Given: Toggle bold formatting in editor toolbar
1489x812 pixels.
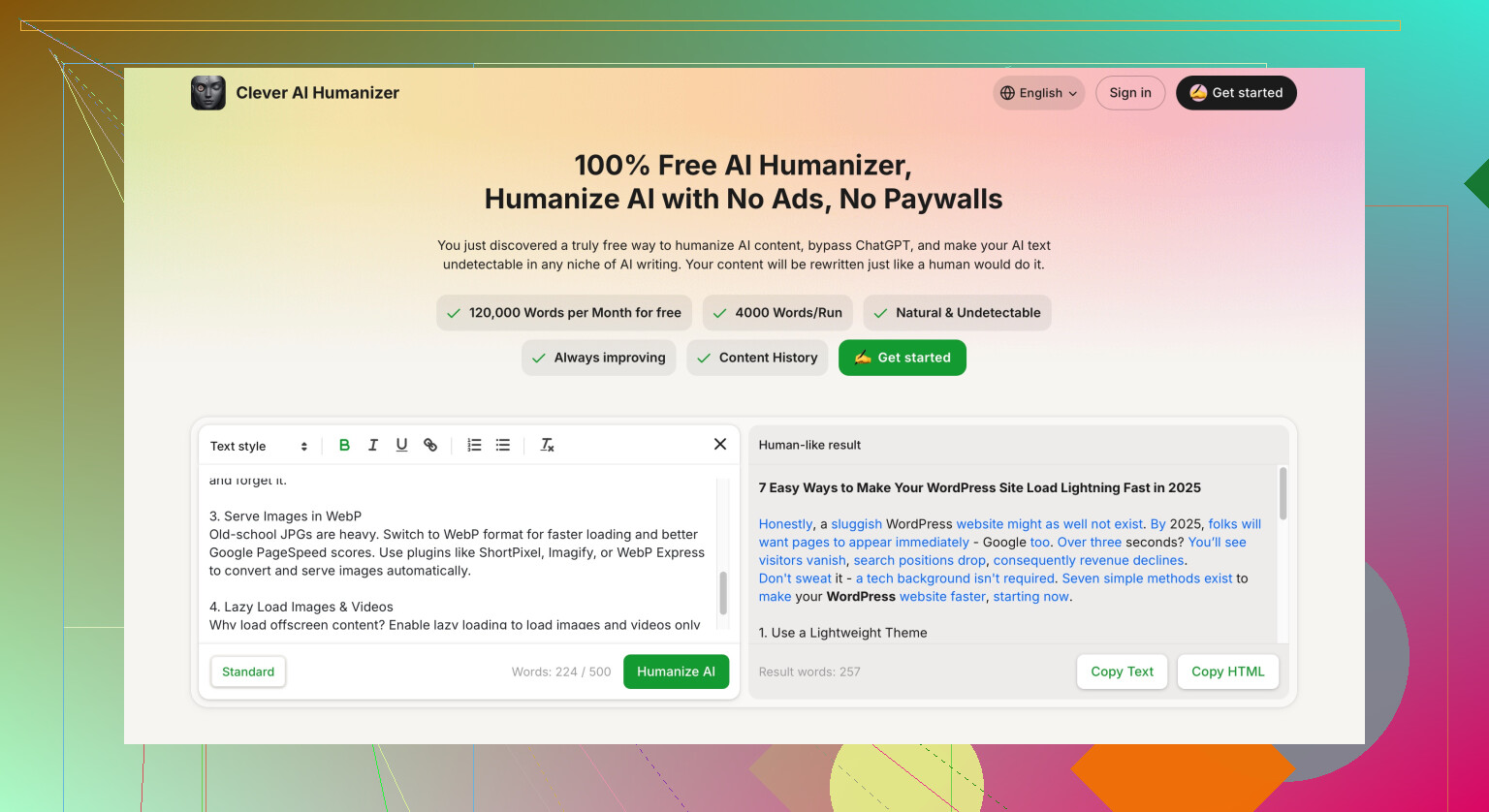Looking at the screenshot, I should coord(344,445).
